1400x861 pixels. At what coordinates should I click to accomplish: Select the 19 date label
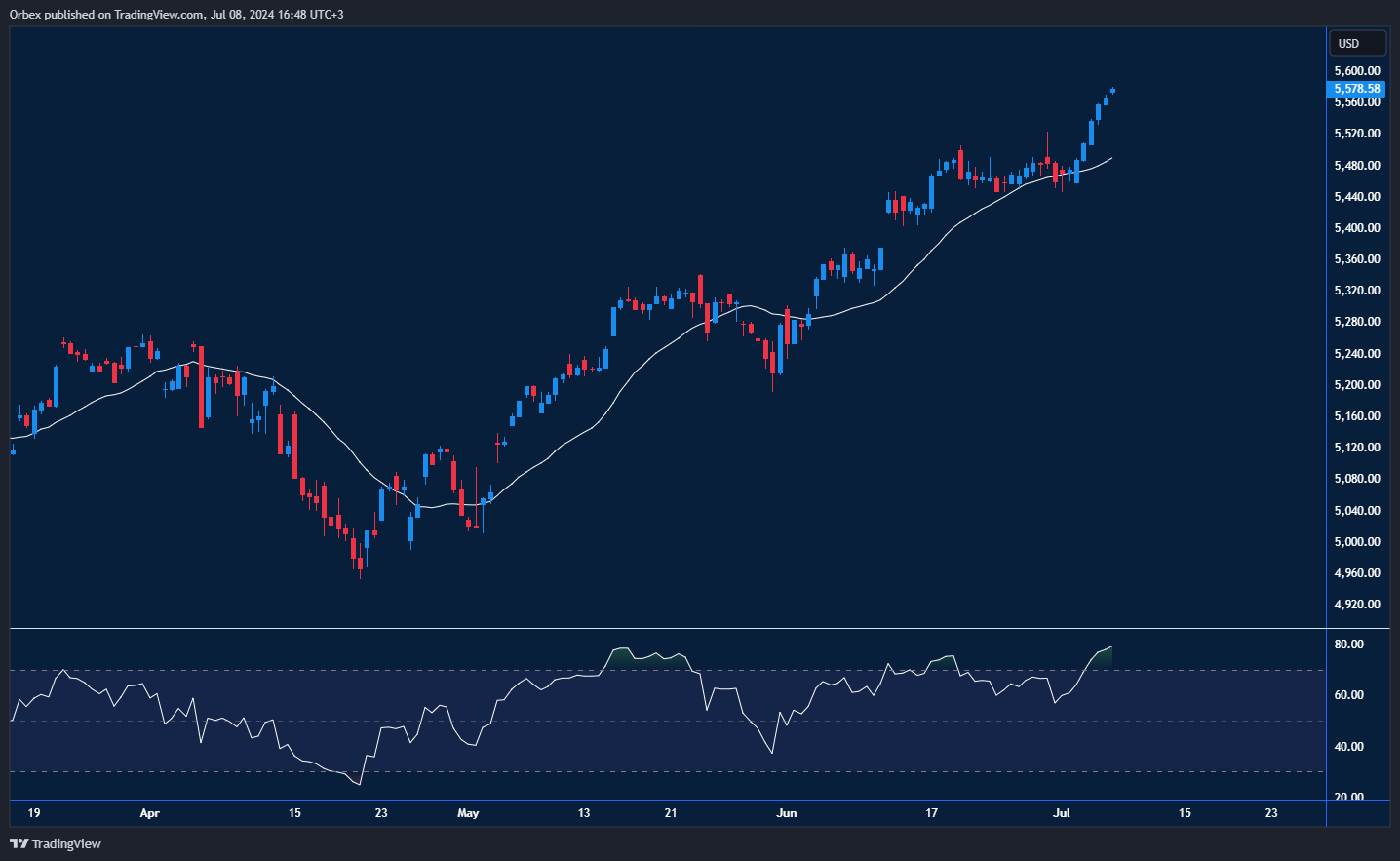34,812
